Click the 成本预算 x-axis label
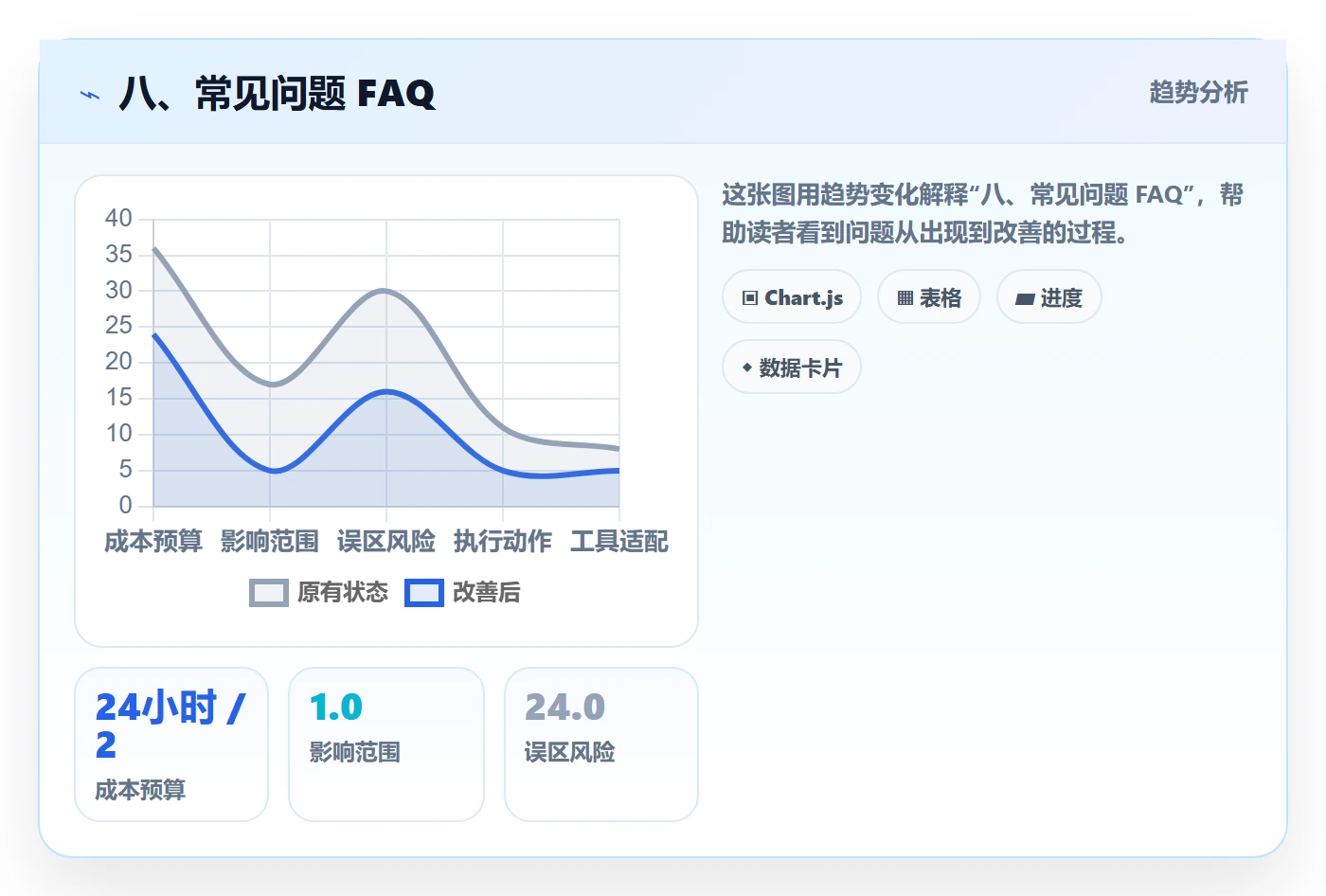 click(x=153, y=542)
